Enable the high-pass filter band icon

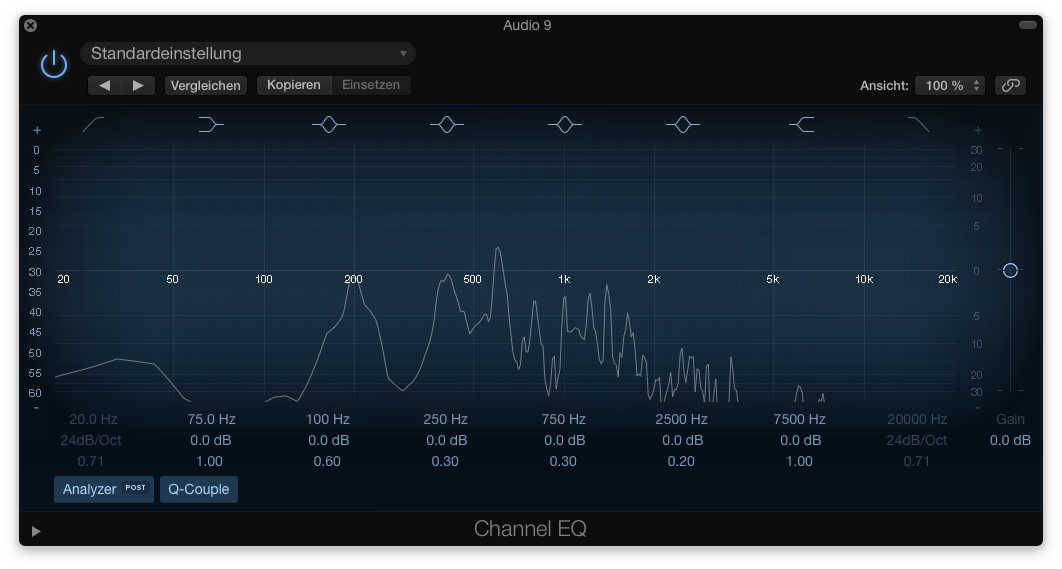click(x=93, y=125)
